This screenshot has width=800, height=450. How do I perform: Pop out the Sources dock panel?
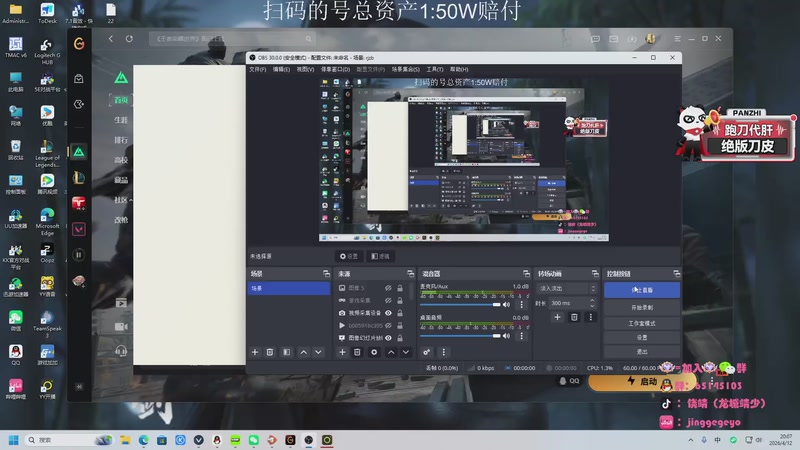pos(410,274)
